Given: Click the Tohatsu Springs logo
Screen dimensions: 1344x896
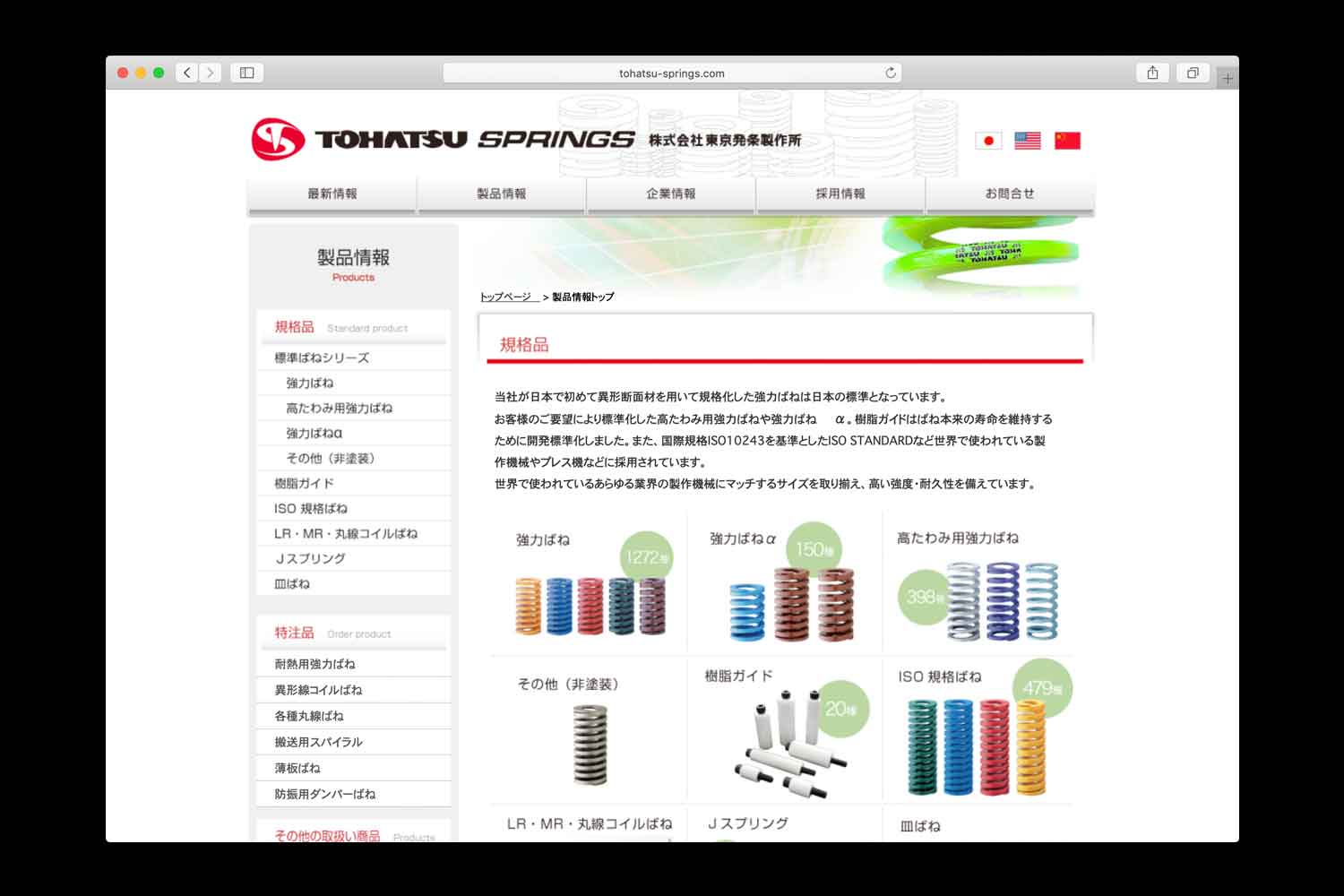Looking at the screenshot, I should (444, 140).
